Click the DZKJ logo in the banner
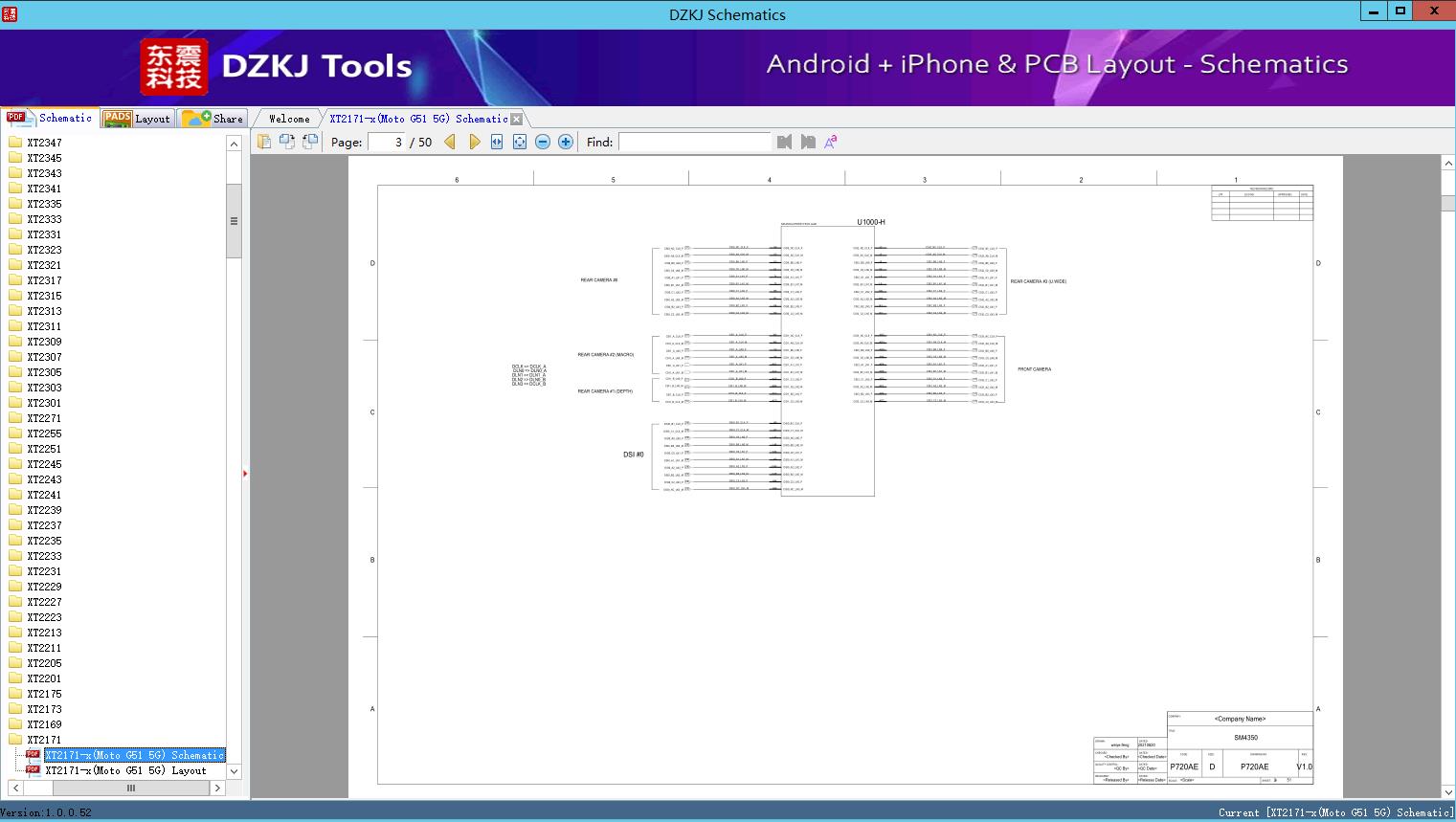Image resolution: width=1456 pixels, height=822 pixels. tap(174, 67)
